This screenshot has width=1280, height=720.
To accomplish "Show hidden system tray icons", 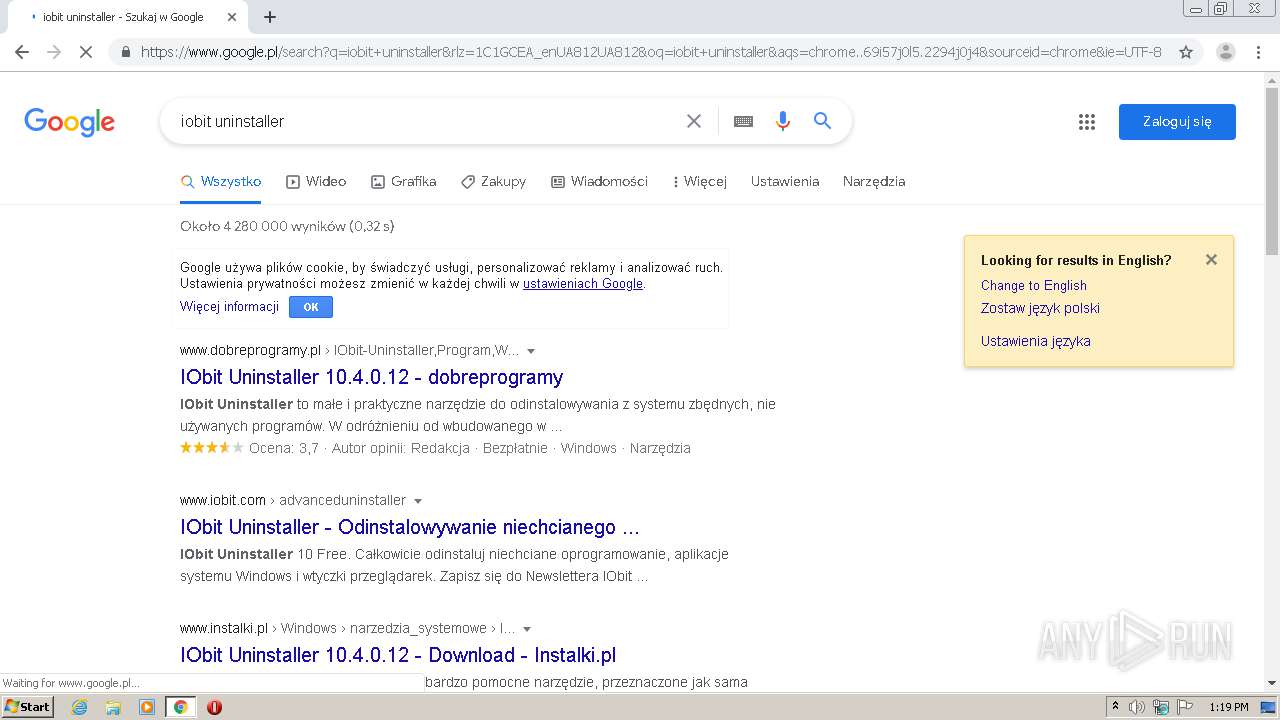I will (x=1115, y=707).
